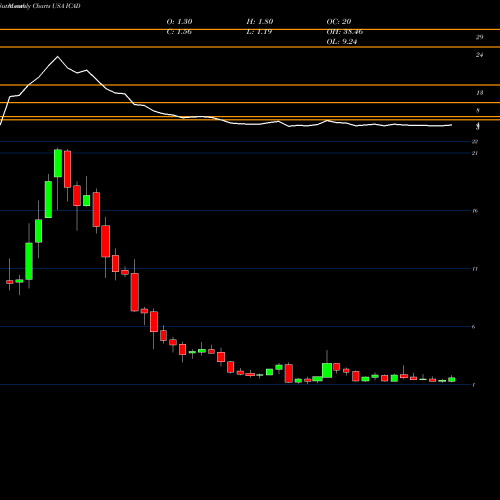Click the 'OL: 9.24' reading
Viewport: 500px width, 500px height.
click(x=342, y=42)
